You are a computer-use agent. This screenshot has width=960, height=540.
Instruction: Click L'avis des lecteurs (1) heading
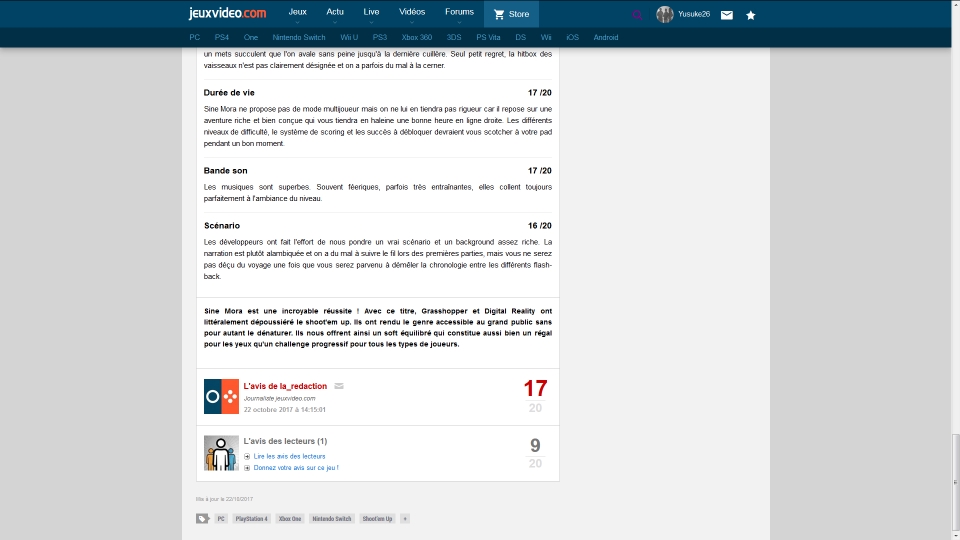point(285,441)
